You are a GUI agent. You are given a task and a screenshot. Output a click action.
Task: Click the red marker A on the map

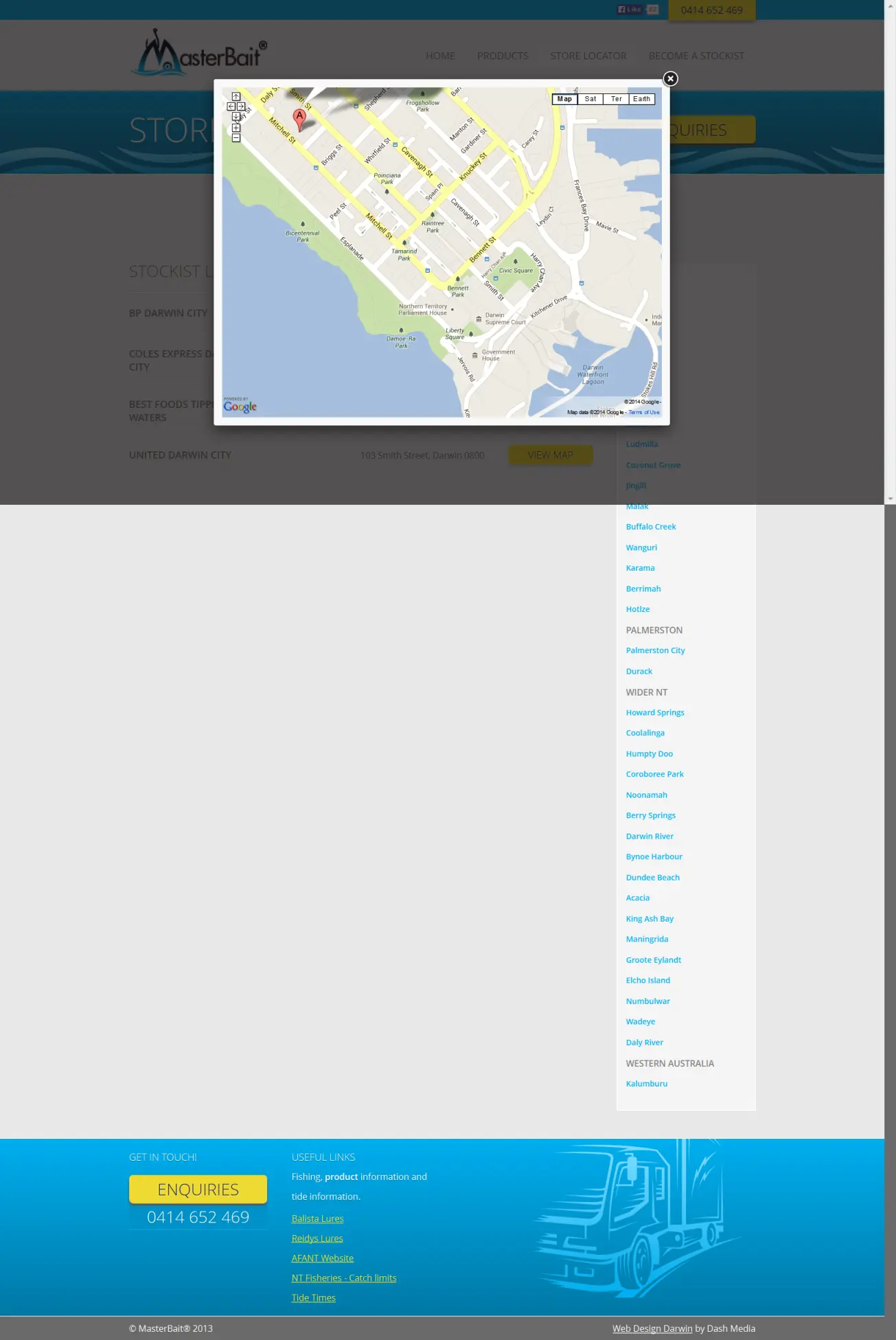tap(299, 118)
